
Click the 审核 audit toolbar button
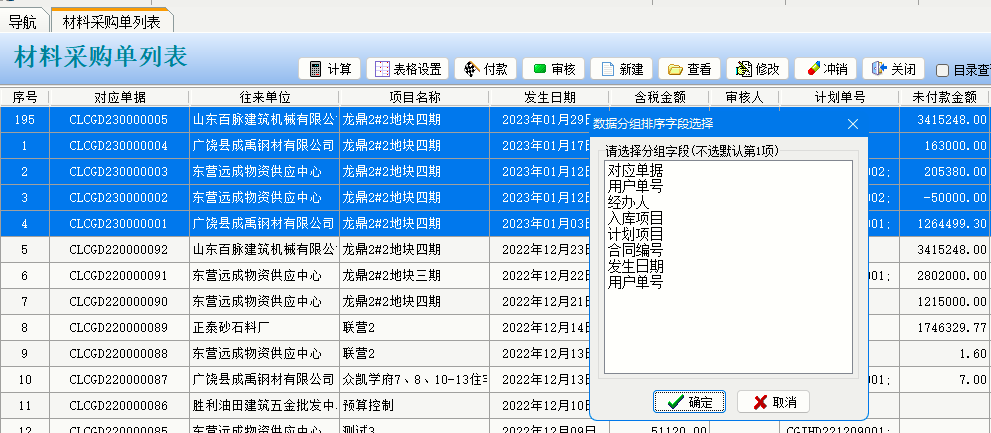553,69
